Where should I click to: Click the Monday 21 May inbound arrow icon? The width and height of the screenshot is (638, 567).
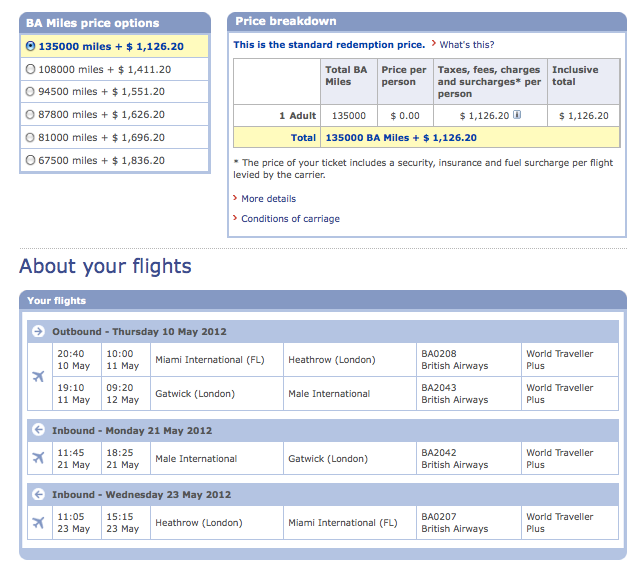click(38, 430)
